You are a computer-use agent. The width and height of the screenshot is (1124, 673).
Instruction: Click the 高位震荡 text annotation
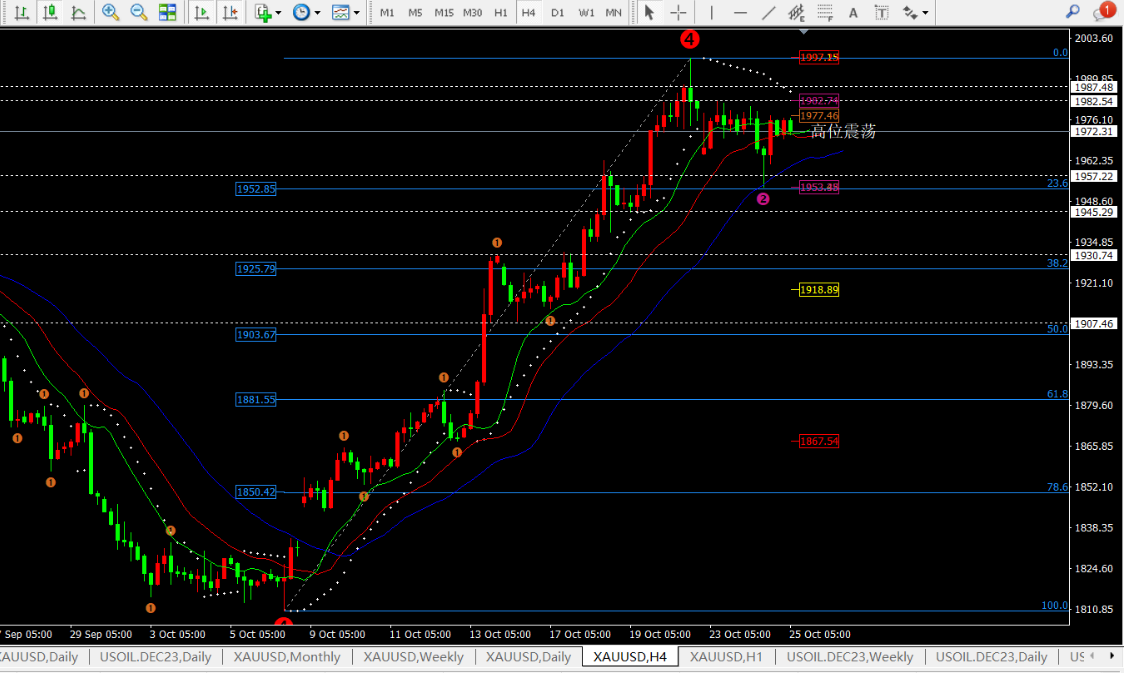(843, 131)
